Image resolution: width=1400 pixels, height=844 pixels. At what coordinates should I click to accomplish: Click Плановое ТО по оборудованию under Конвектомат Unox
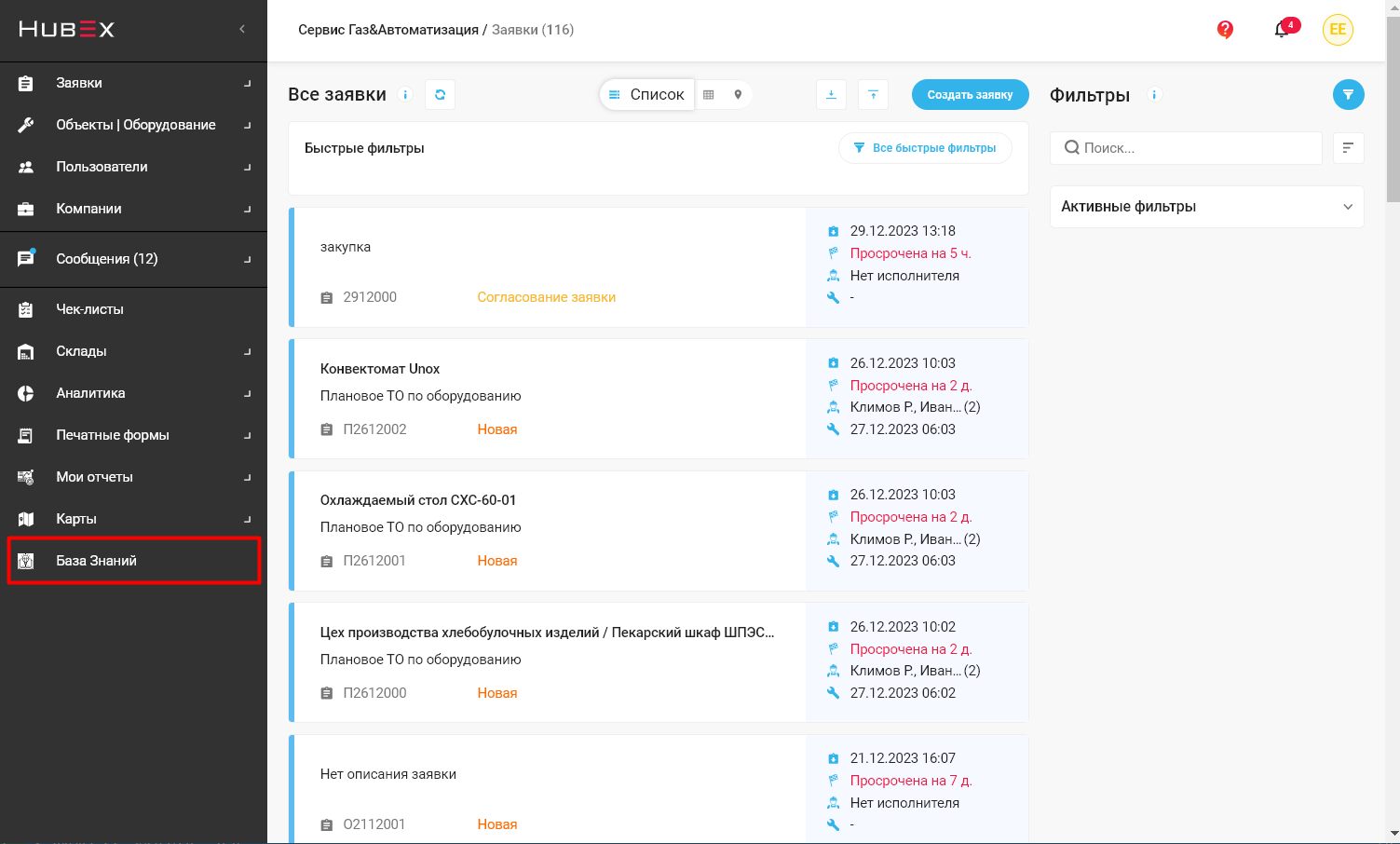[x=421, y=396]
